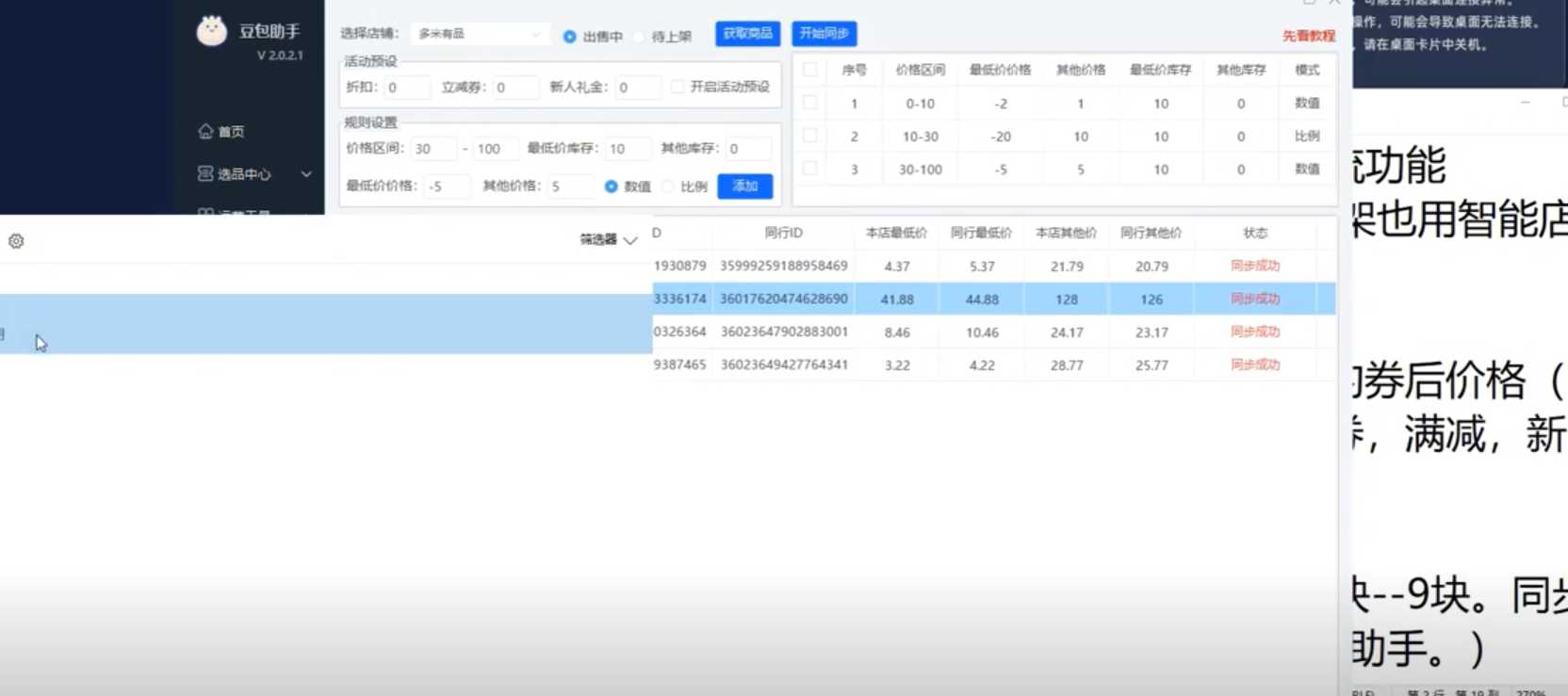
Task: Check the checkbox for rule row 2
Action: (809, 136)
